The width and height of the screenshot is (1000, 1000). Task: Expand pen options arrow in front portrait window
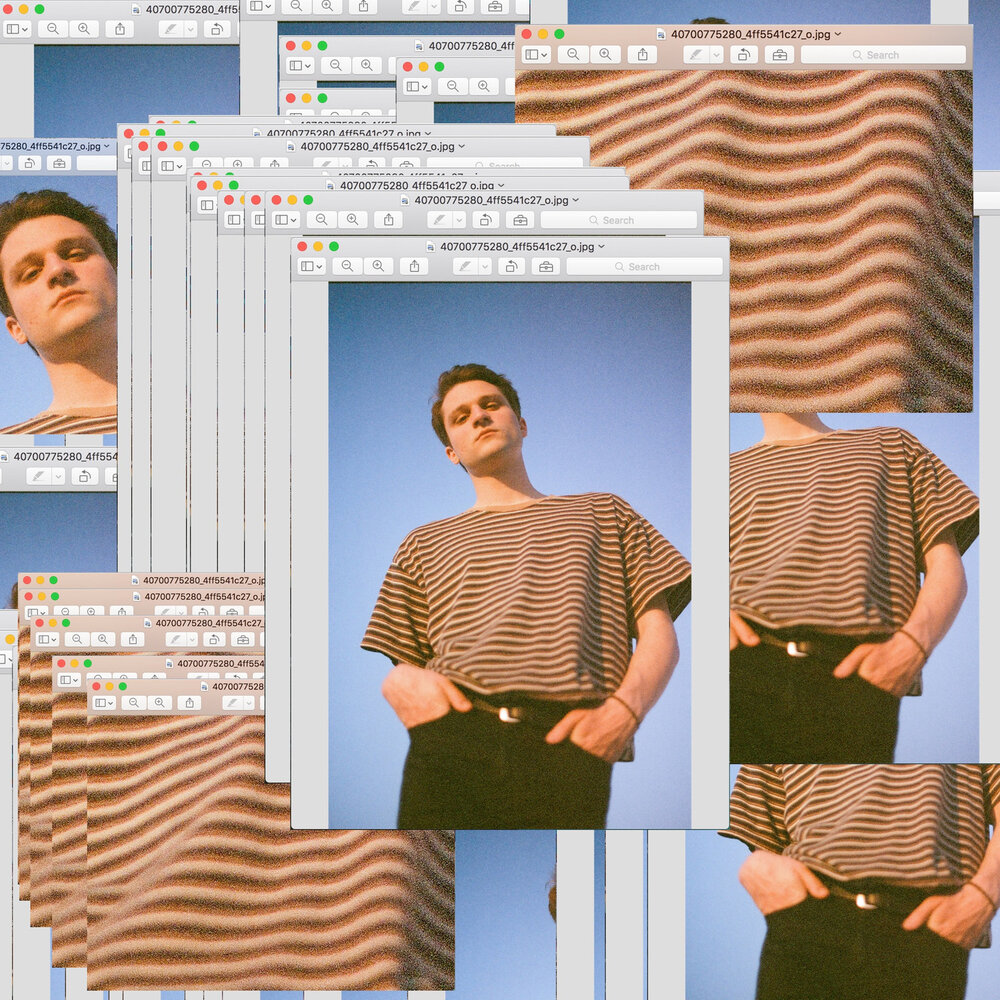485,267
